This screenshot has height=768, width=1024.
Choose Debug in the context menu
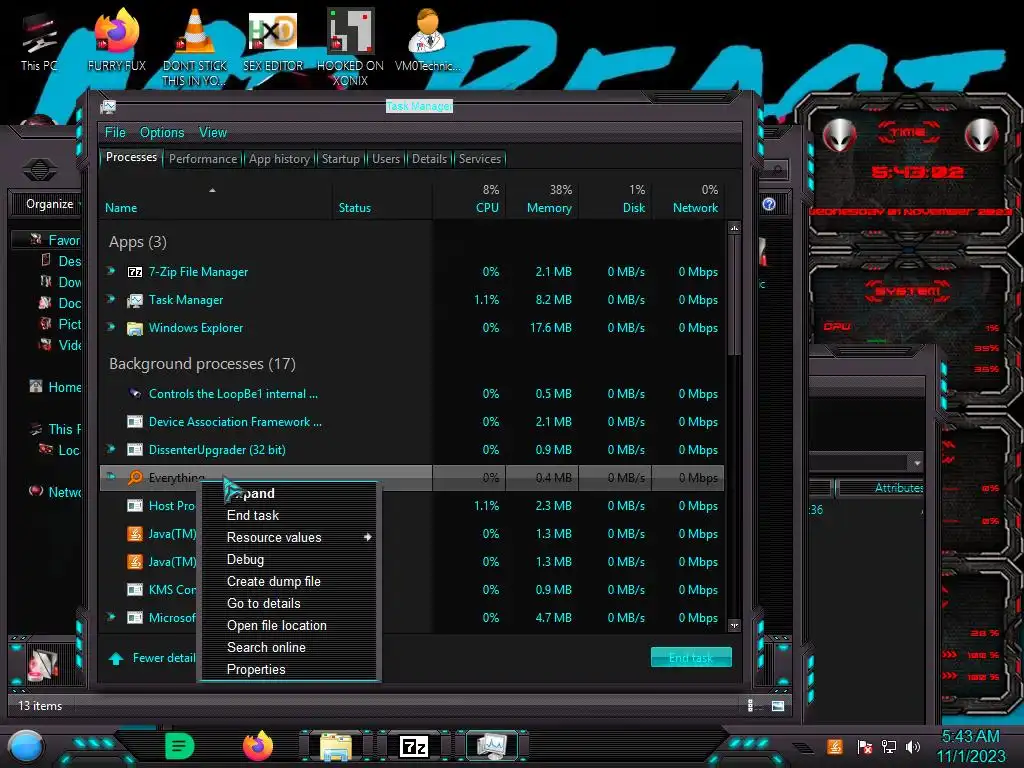(x=289, y=560)
